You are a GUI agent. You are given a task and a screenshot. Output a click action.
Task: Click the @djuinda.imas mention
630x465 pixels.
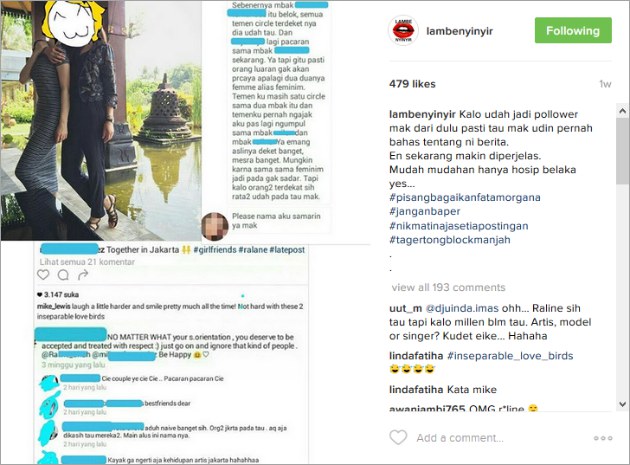462,308
